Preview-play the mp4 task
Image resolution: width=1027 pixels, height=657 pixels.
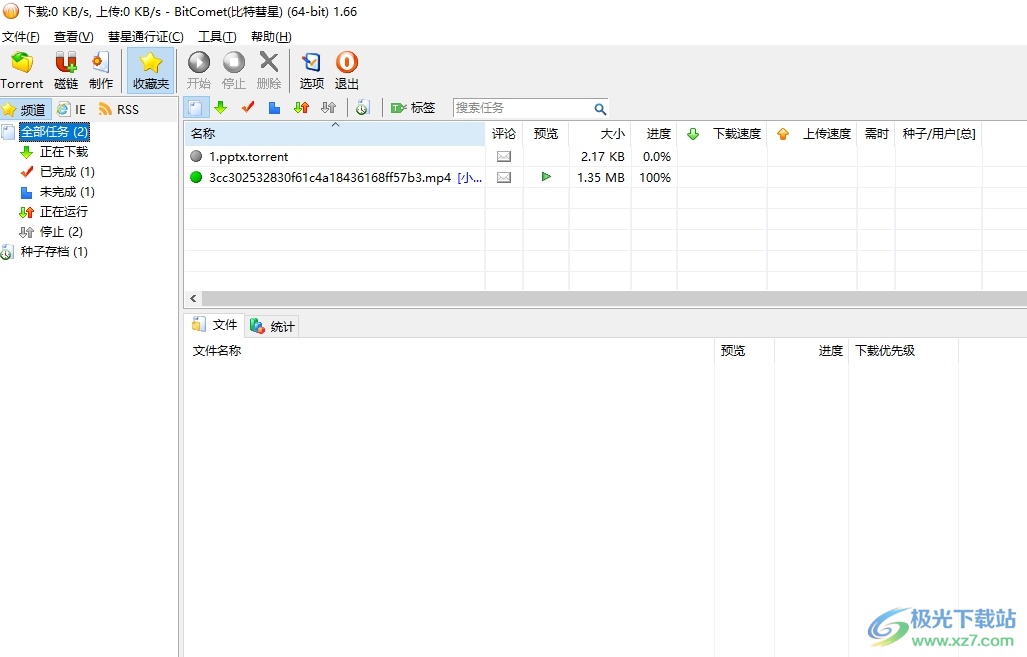[x=546, y=177]
